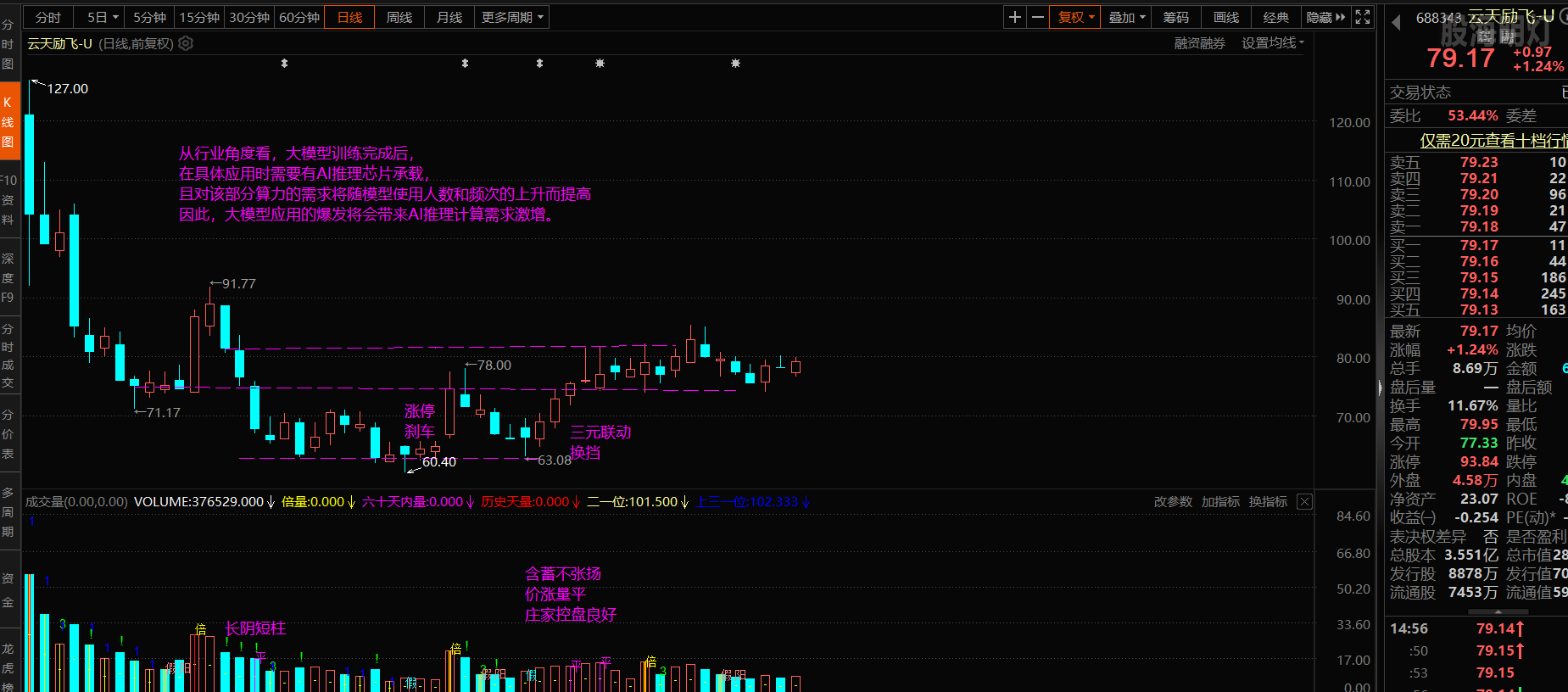Open the 复权 adjustment dropdown
This screenshot has height=692, width=1568.
click(x=1076, y=17)
